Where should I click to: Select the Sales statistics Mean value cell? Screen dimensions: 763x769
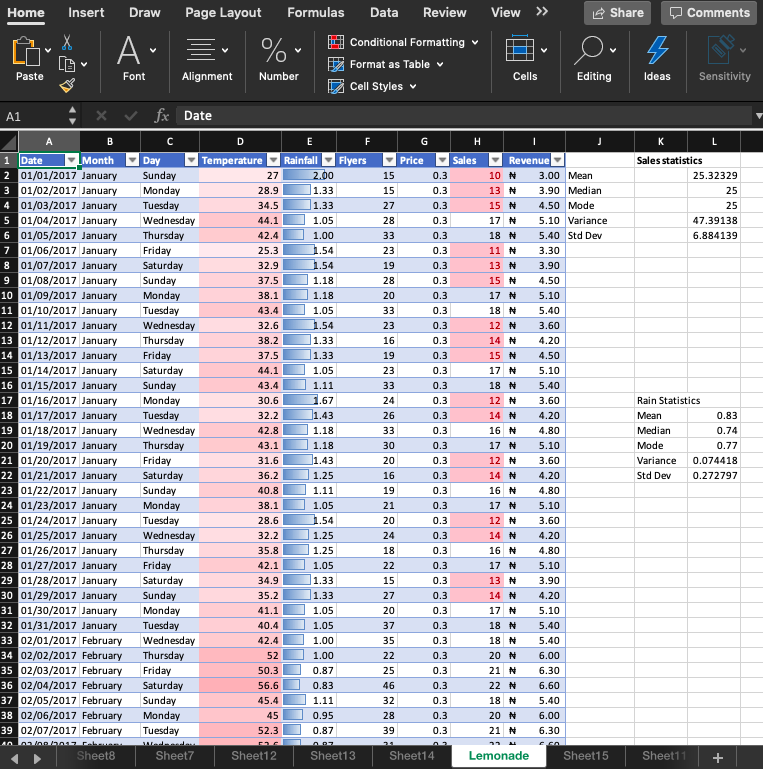714,175
